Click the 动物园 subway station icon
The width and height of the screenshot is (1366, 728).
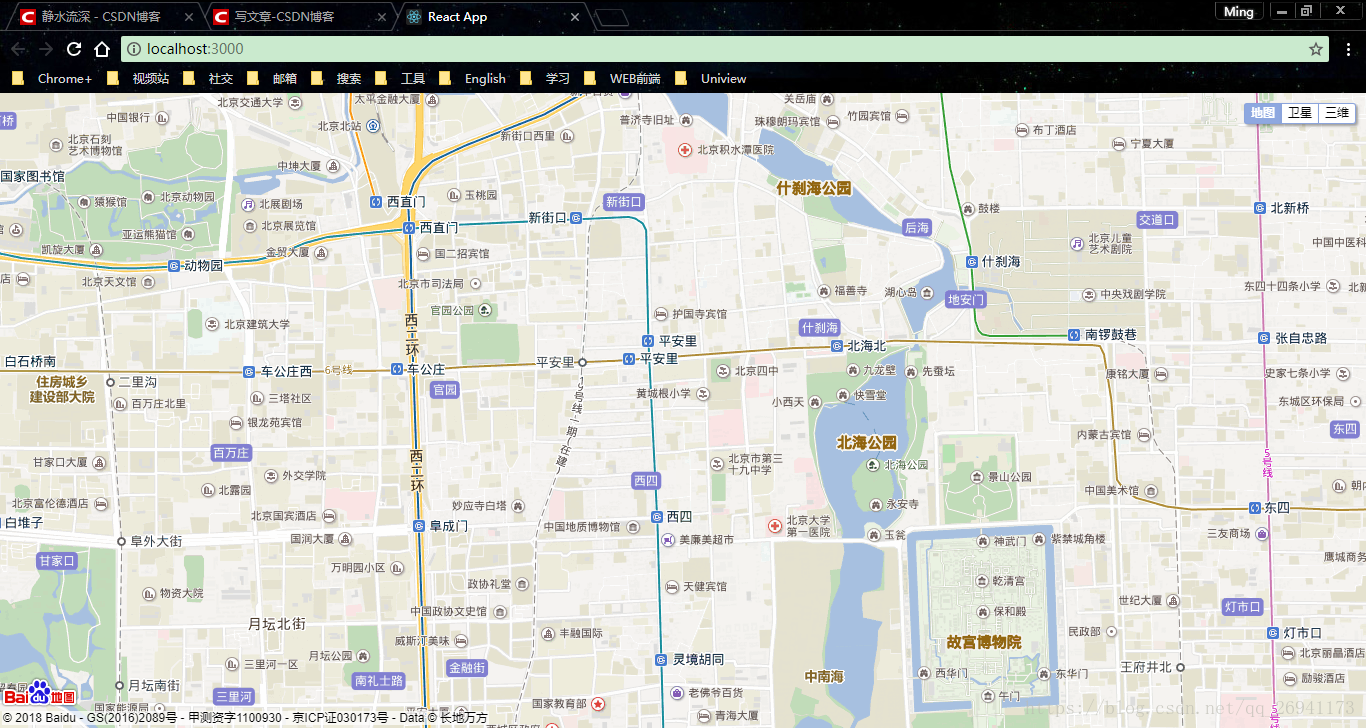click(x=174, y=266)
